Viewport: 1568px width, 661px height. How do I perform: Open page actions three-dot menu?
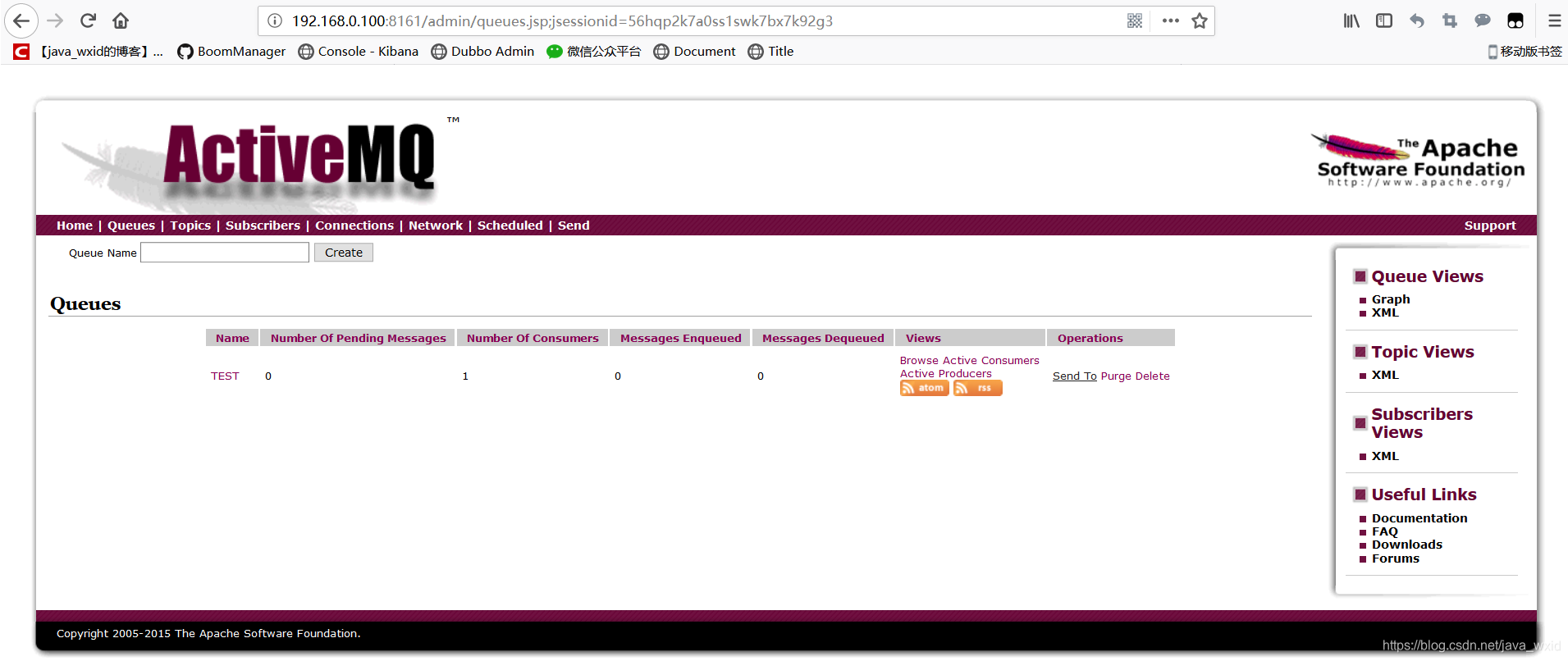click(x=1171, y=21)
